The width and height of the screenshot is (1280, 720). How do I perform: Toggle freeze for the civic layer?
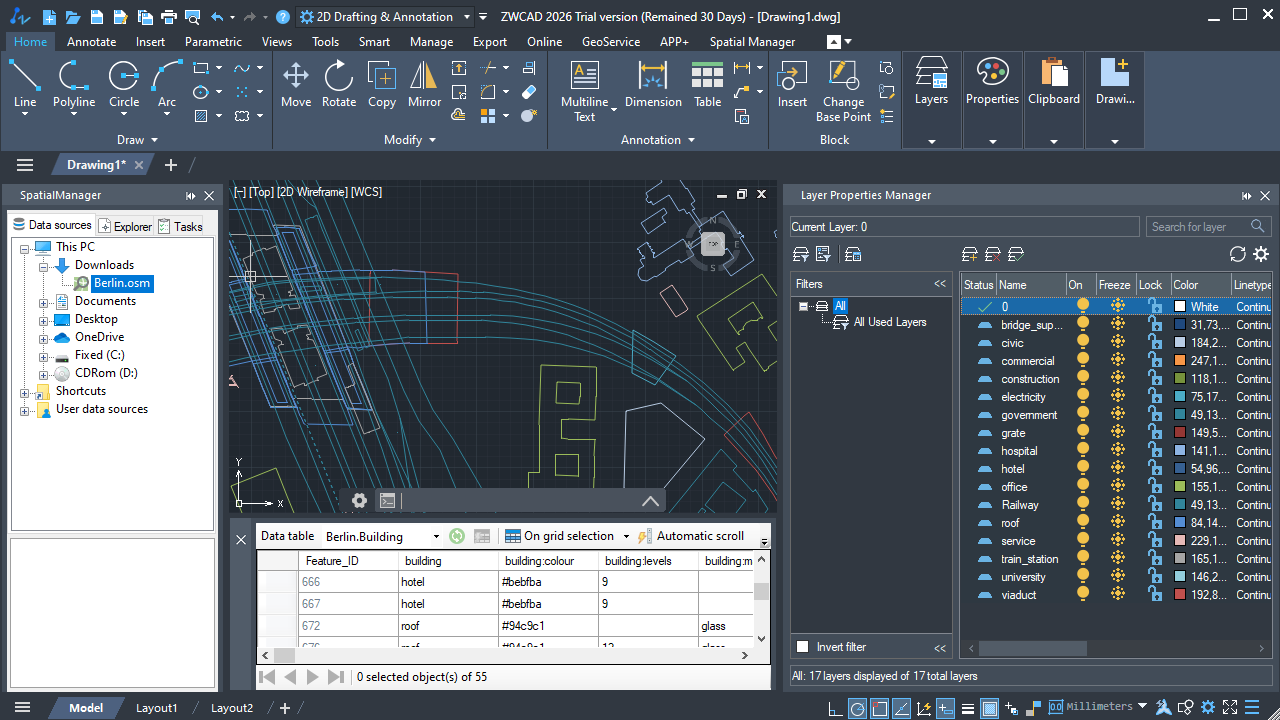click(1117, 343)
